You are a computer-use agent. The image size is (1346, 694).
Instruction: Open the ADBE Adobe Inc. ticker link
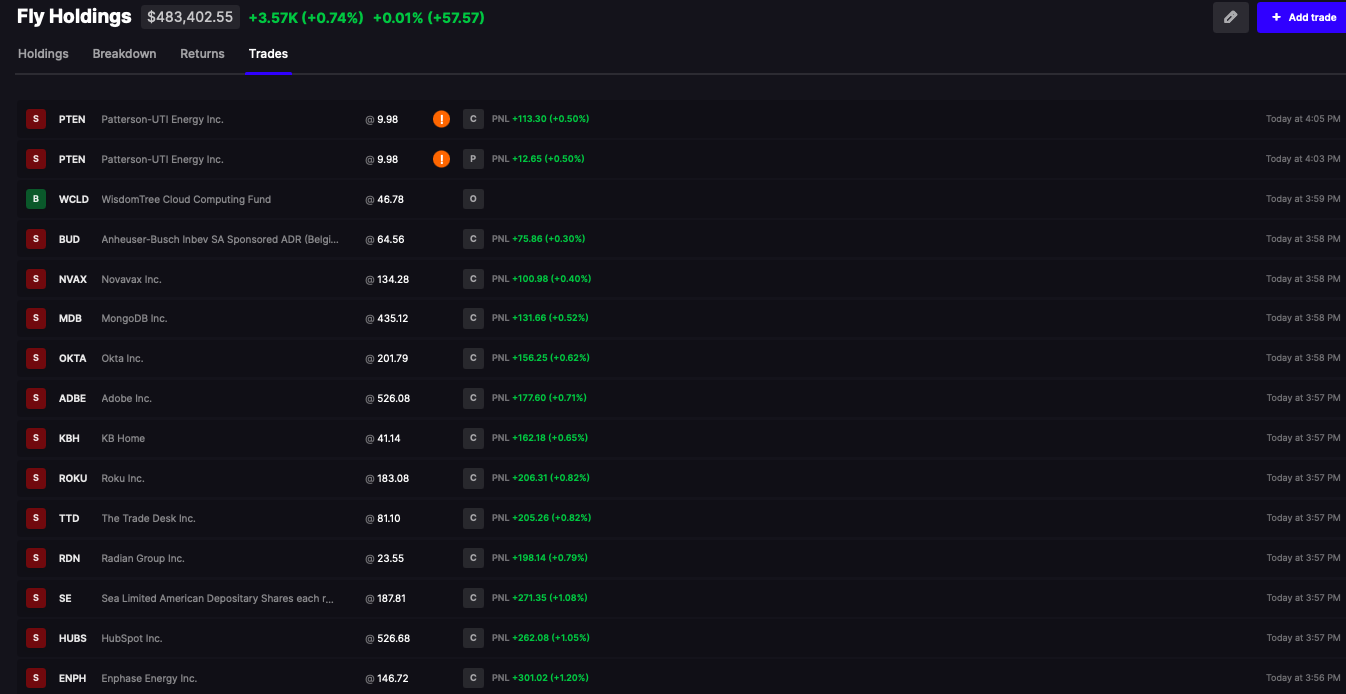72,398
